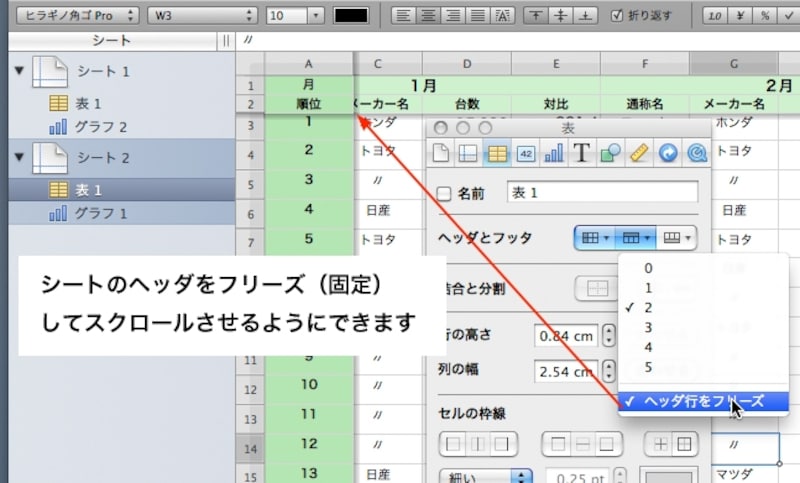Screen dimensions: 800x483
Task: Open the border color well
Action: click(x=668, y=476)
